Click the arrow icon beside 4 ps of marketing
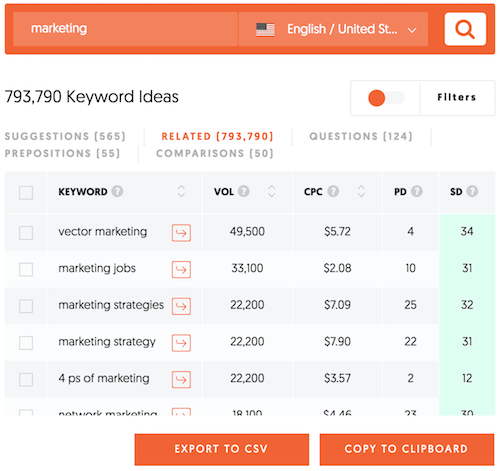Image resolution: width=500 pixels, height=471 pixels. point(181,379)
